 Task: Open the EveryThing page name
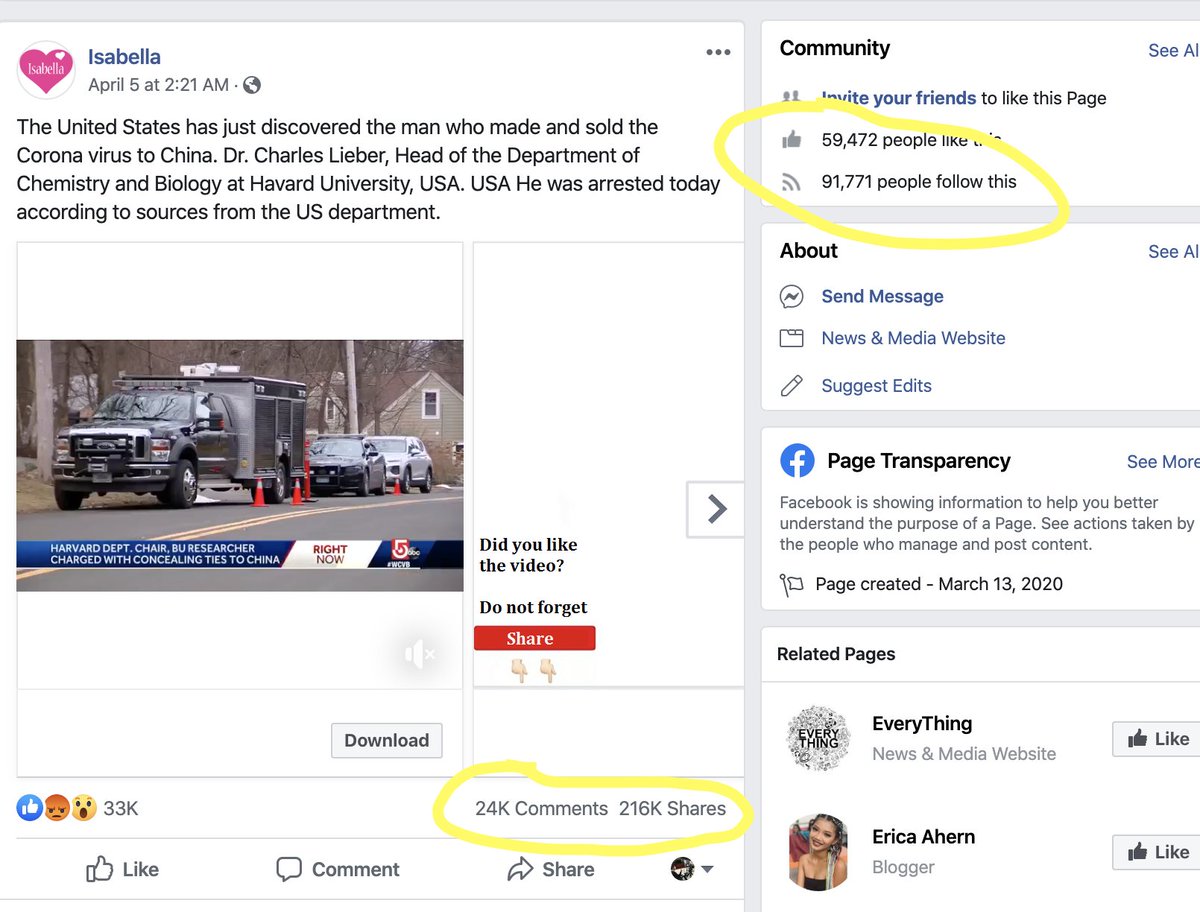click(922, 723)
